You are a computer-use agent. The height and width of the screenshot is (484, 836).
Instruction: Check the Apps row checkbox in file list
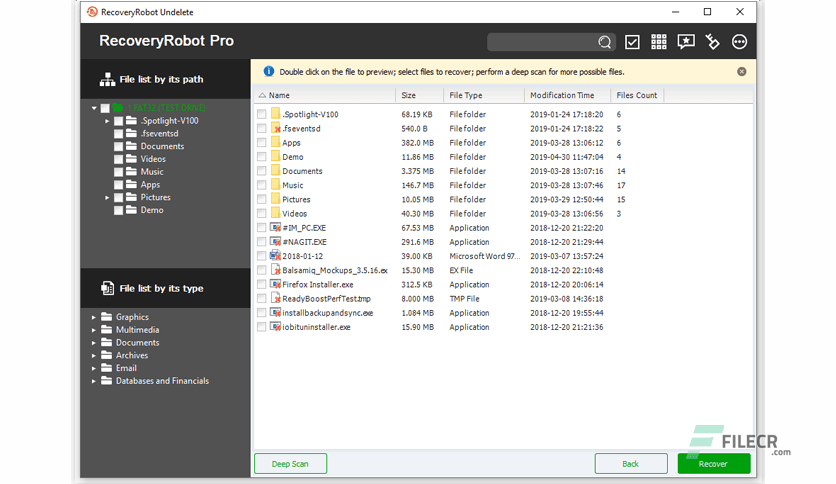261,142
